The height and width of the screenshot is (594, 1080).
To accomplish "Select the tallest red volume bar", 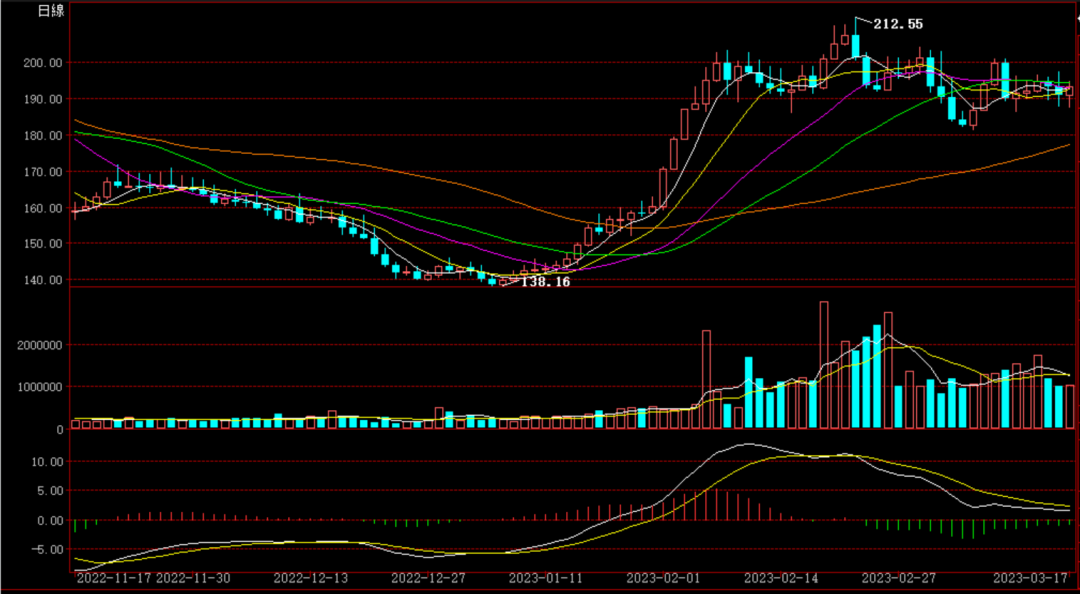I will coord(824,365).
